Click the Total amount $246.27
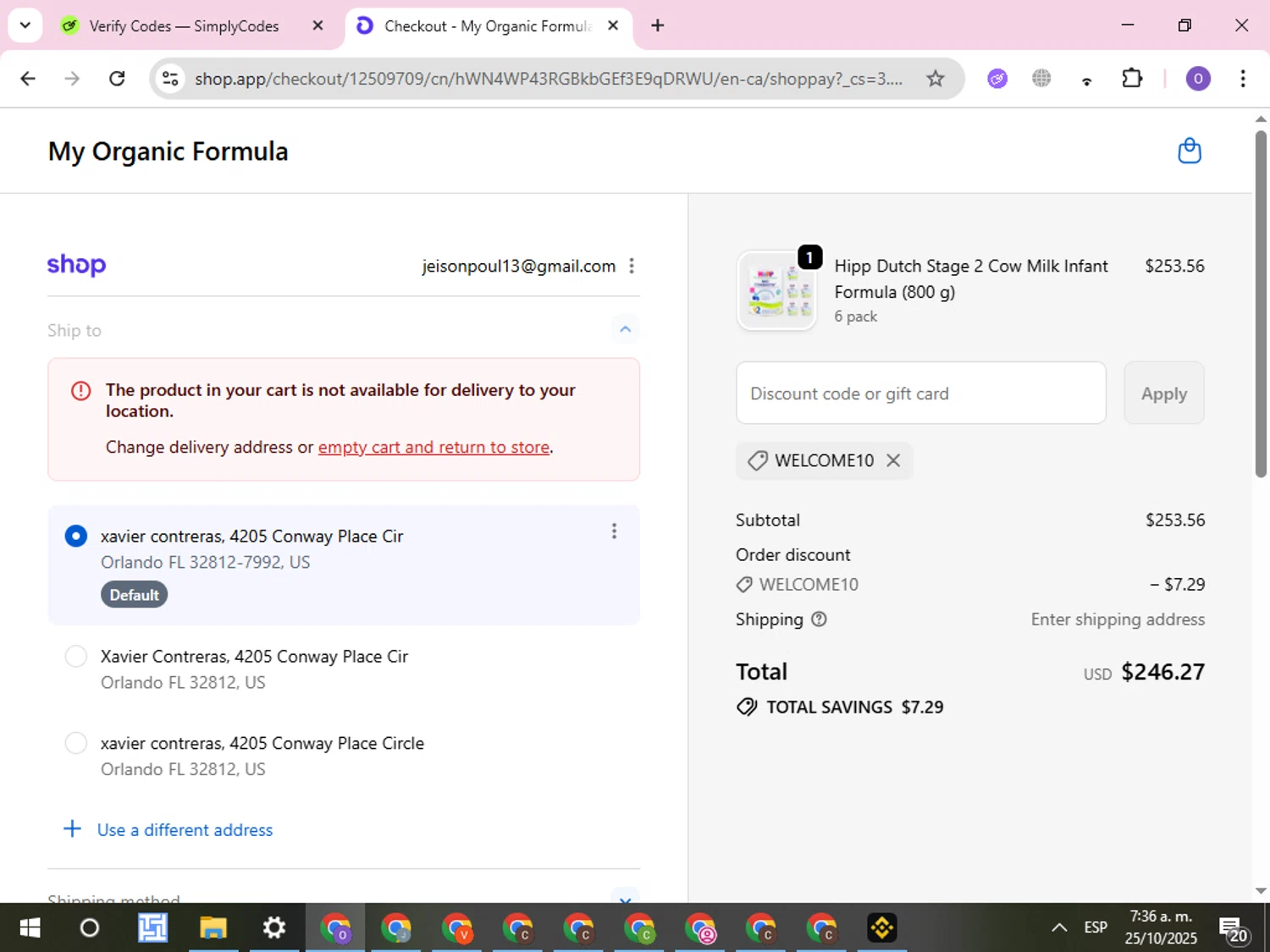Screen dimensions: 1270x952 tap(1162, 672)
